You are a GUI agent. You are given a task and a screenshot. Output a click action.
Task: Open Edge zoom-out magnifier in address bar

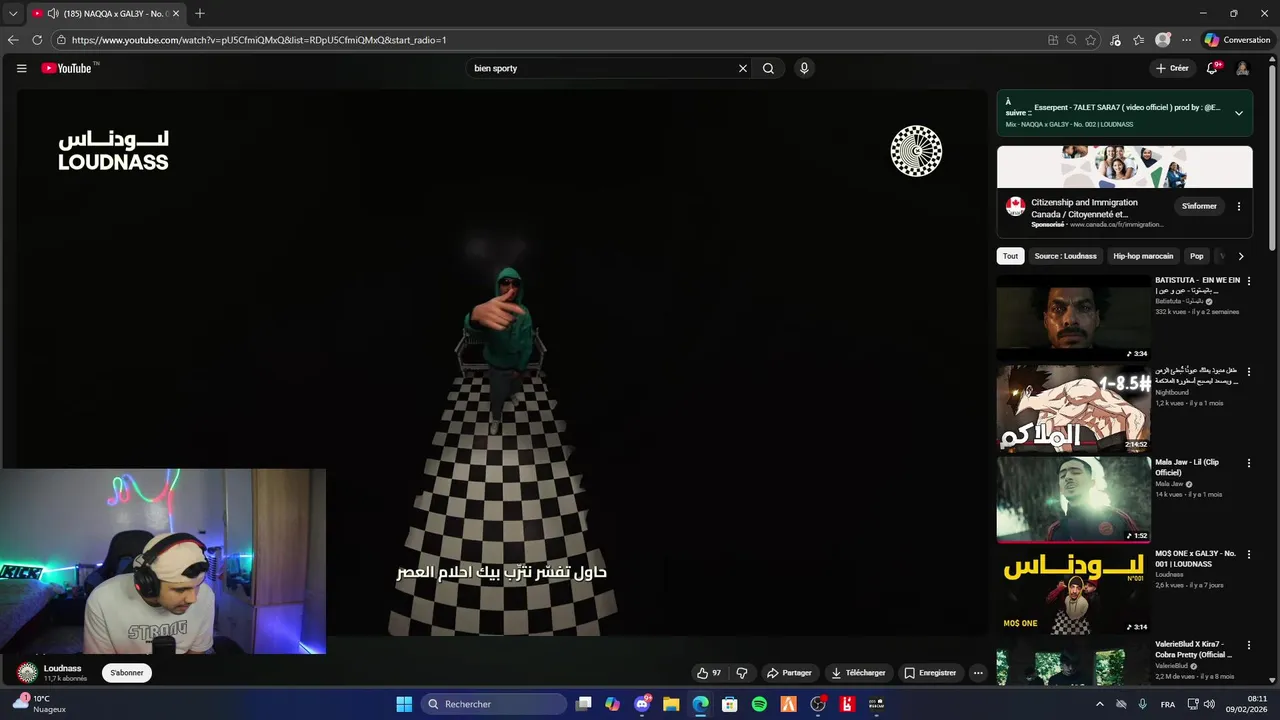[x=1072, y=40]
